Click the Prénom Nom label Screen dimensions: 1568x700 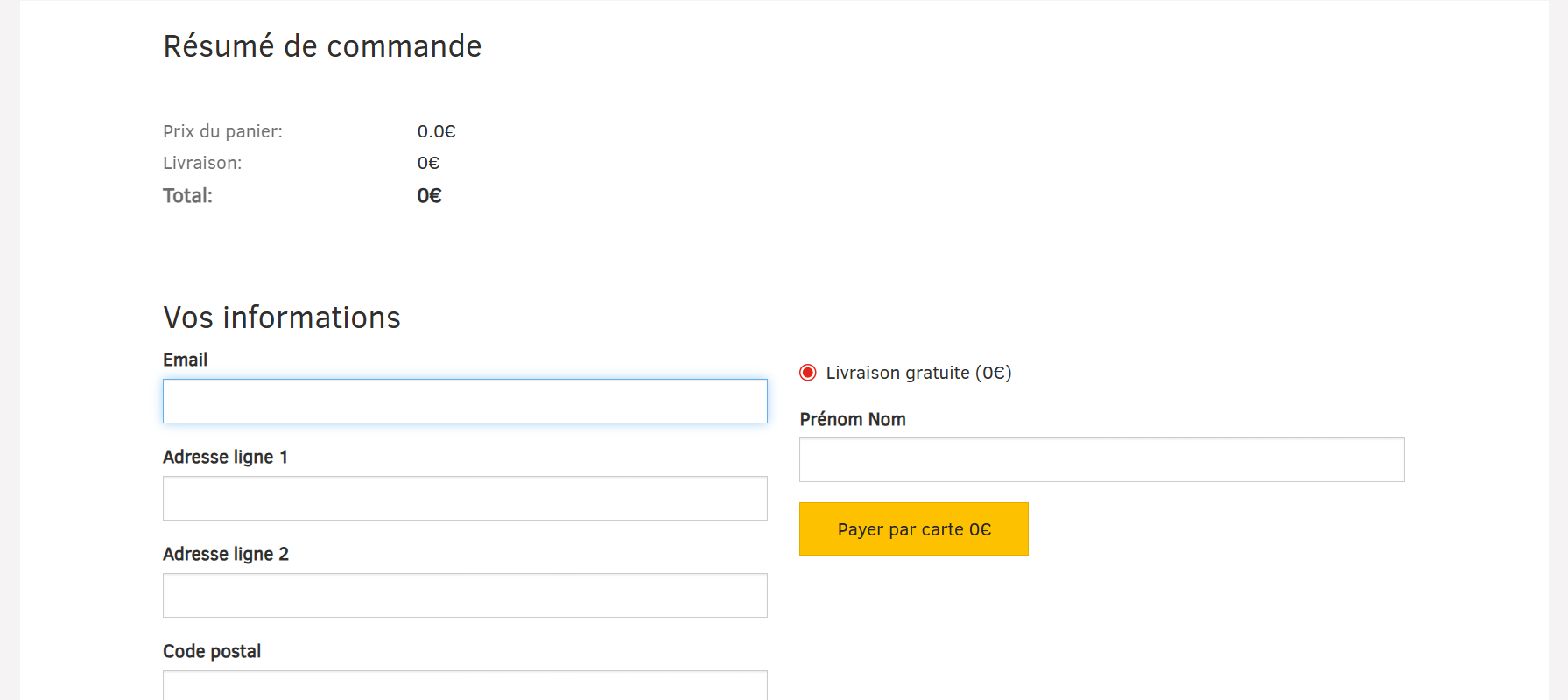click(x=852, y=419)
